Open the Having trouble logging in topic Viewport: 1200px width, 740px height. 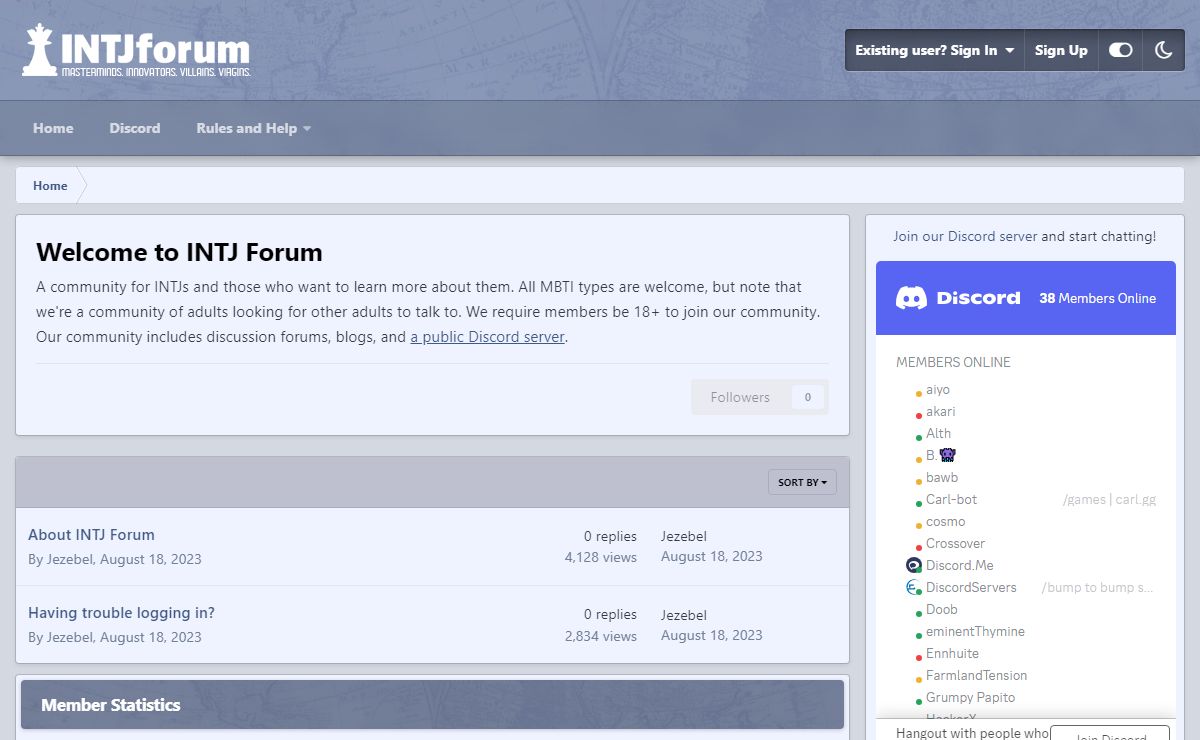(x=121, y=613)
